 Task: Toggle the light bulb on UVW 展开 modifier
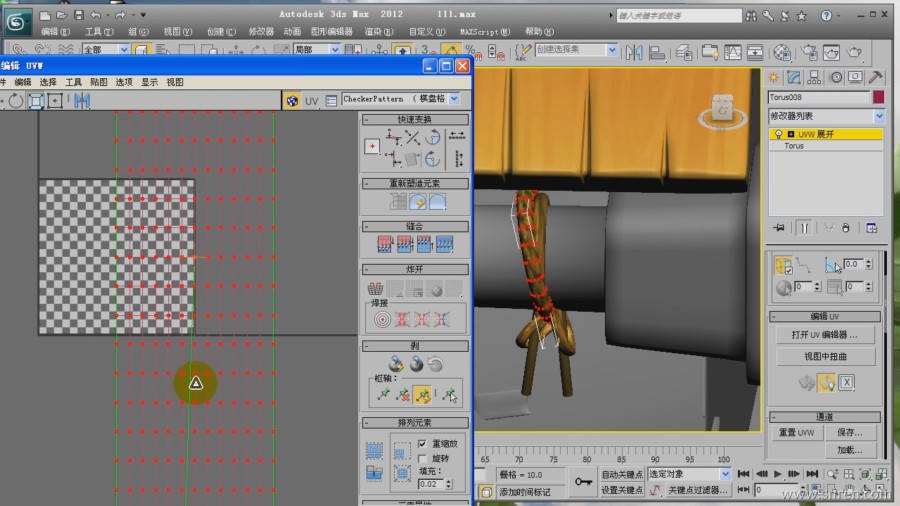click(x=777, y=134)
